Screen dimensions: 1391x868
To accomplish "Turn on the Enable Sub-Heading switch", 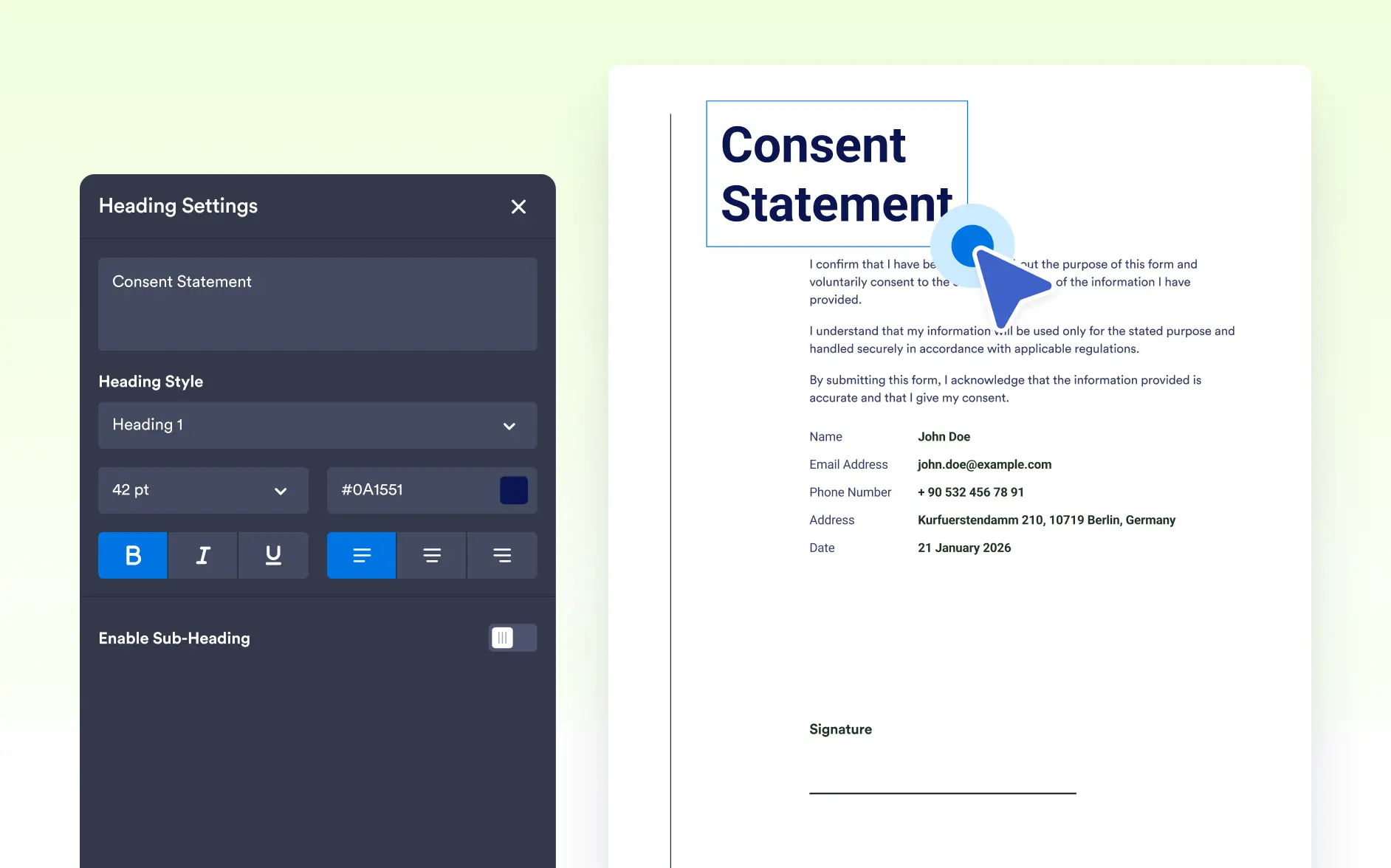I will [513, 638].
